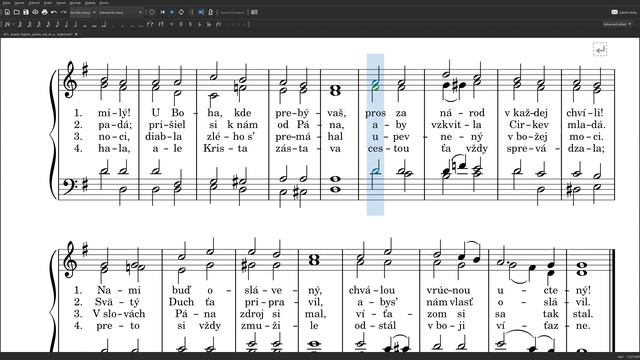Redo action with forward curved arrow
Viewport: 640px width, 360px height.
click(63, 12)
